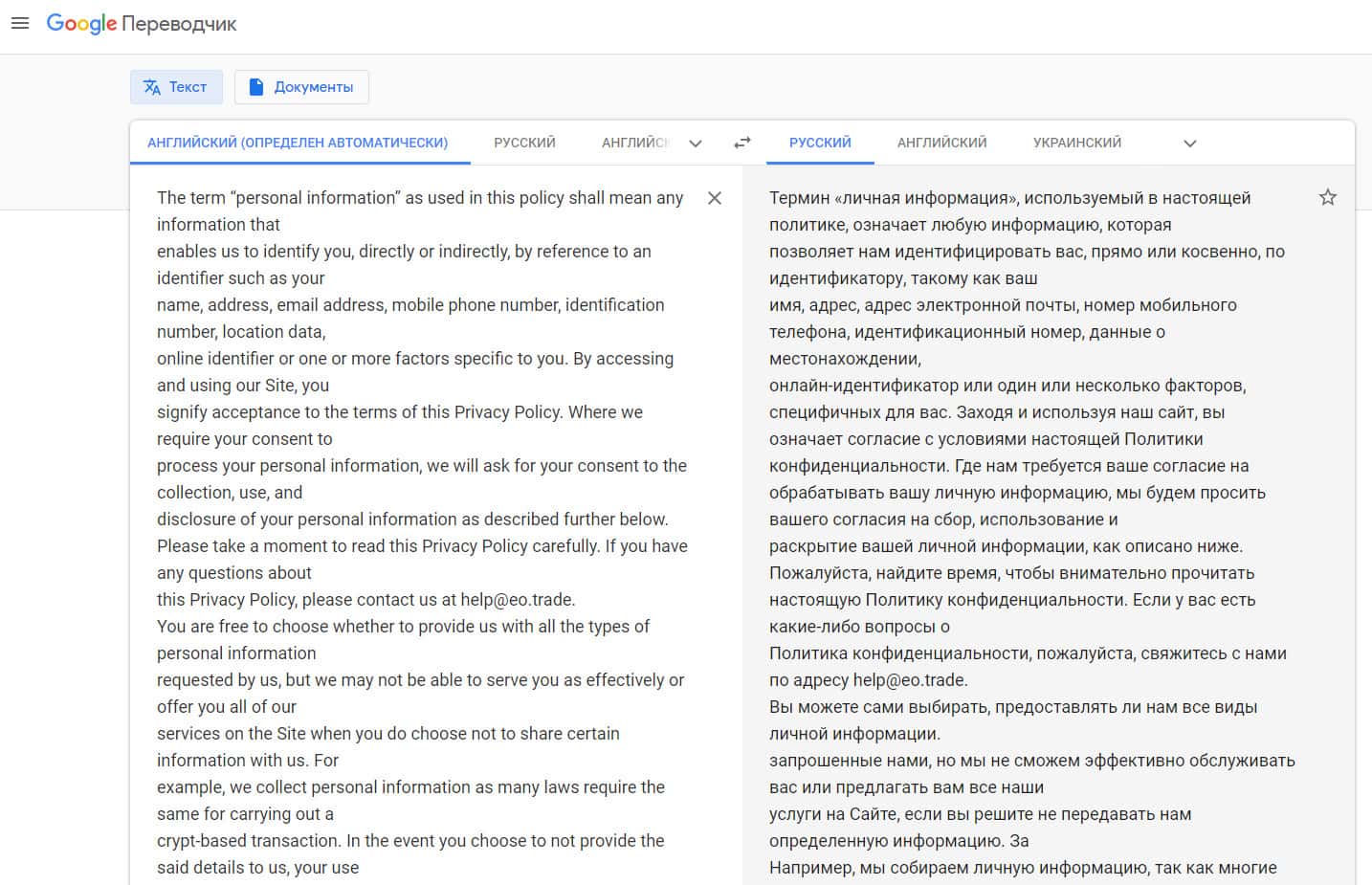The height and width of the screenshot is (885, 1372).
Task: Click help@eo.trade in the Russian translation
Action: point(909,680)
